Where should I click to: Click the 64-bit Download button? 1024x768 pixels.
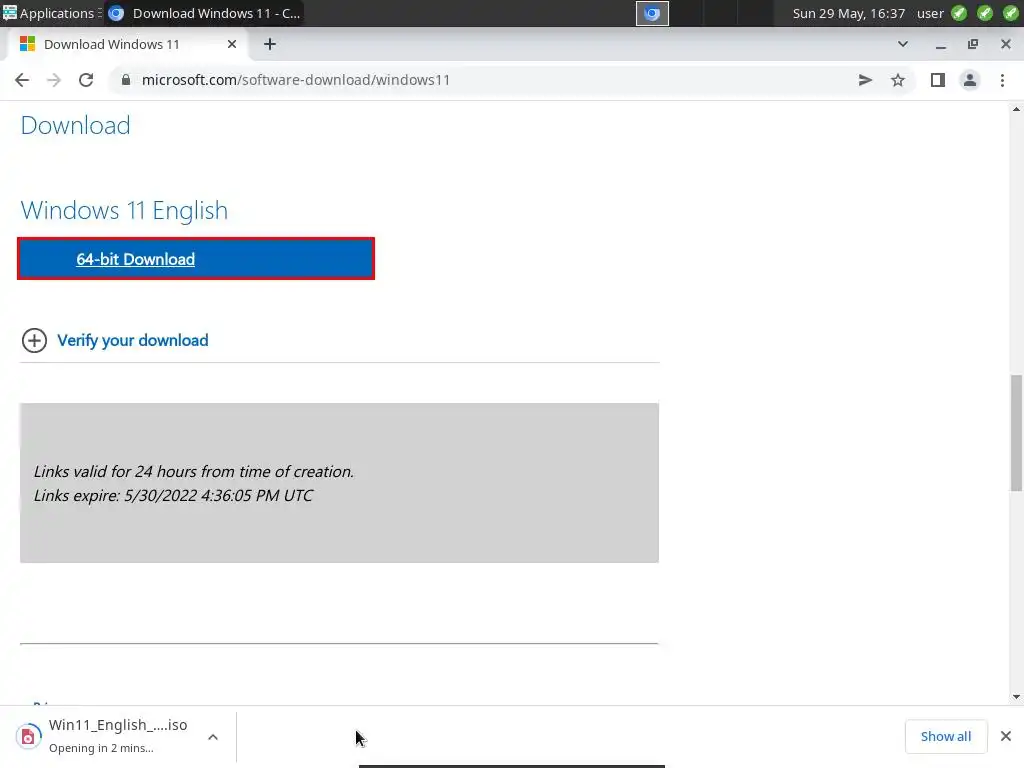pos(196,259)
